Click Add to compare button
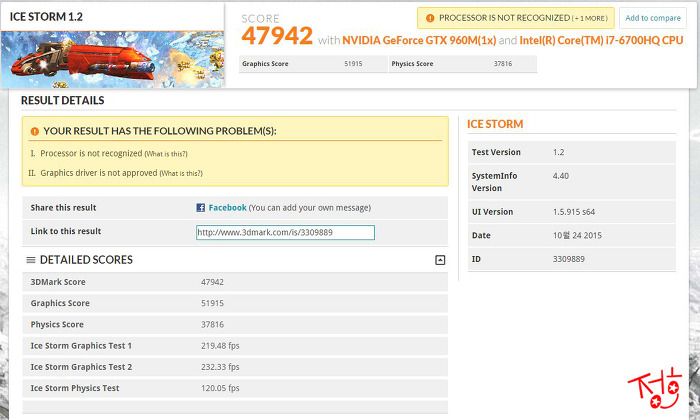700x420 pixels. (653, 18)
